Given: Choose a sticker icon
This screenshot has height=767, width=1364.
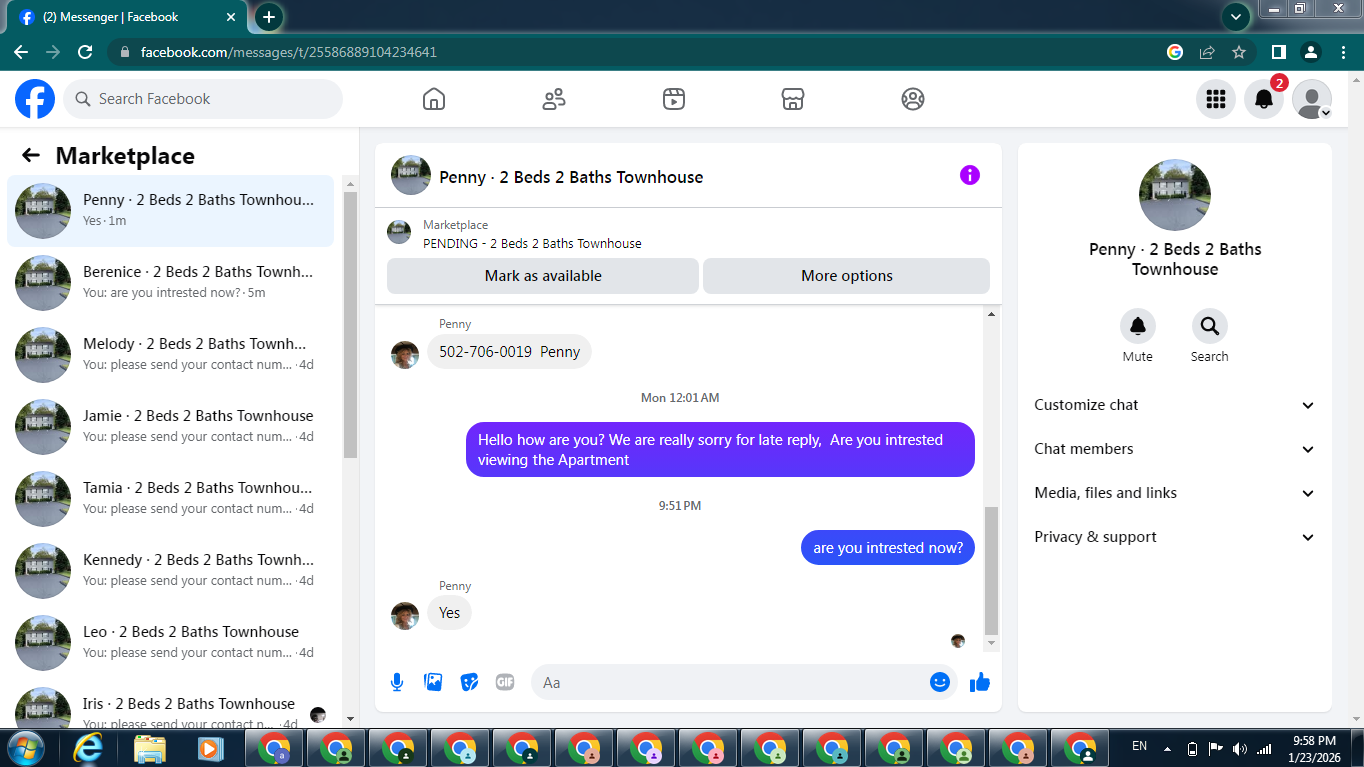Looking at the screenshot, I should pos(469,682).
